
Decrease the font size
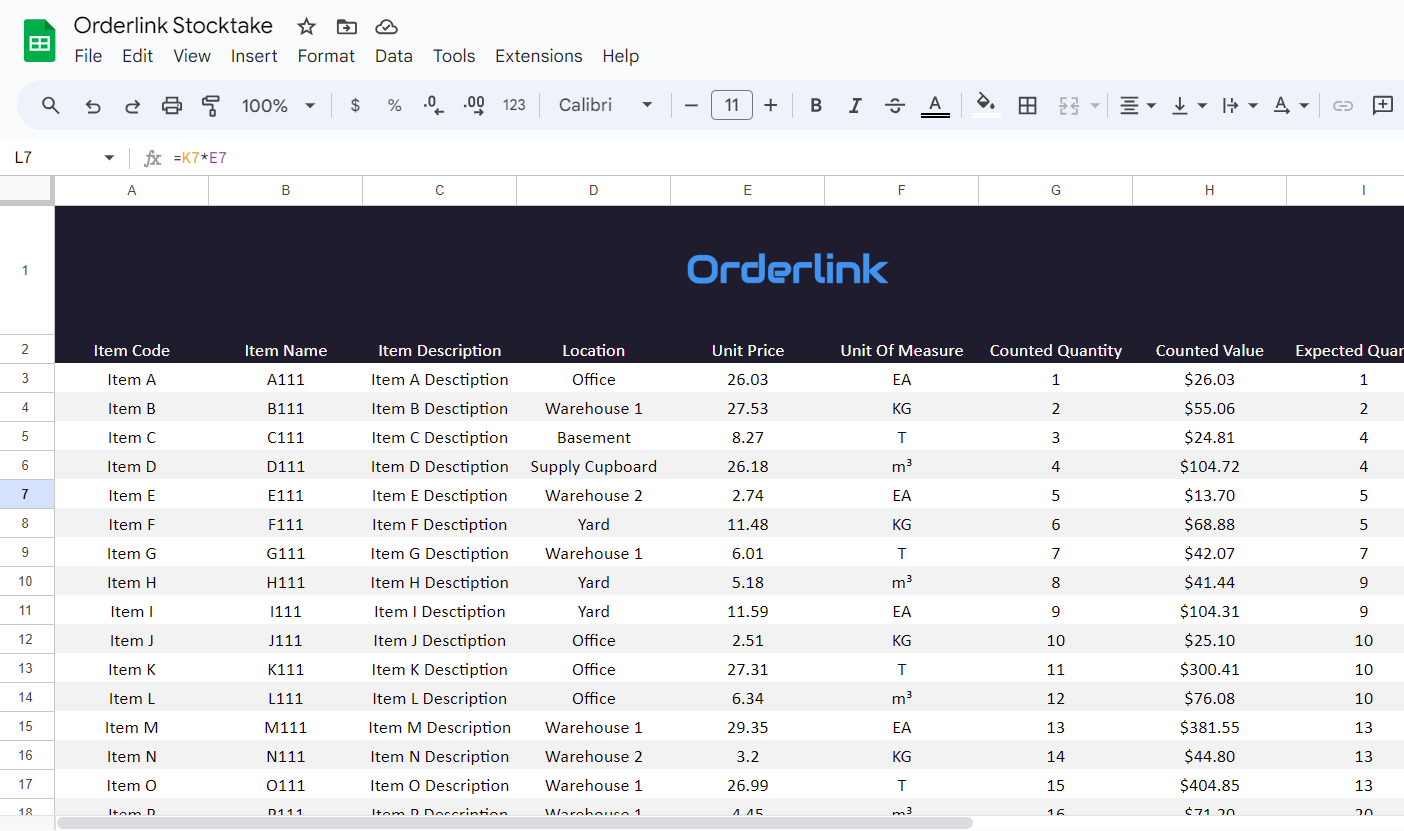[x=691, y=105]
